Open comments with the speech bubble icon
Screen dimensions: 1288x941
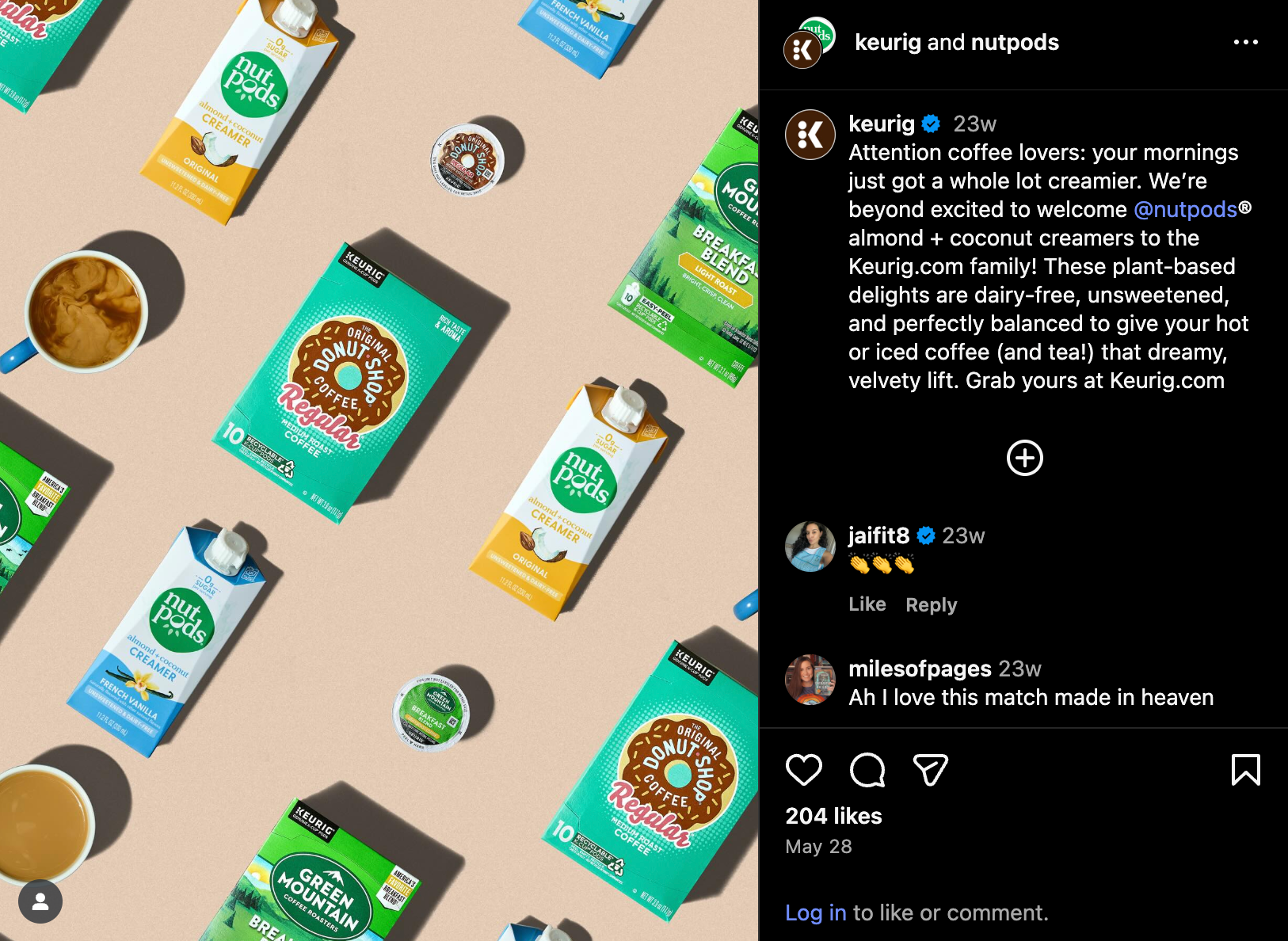[867, 770]
